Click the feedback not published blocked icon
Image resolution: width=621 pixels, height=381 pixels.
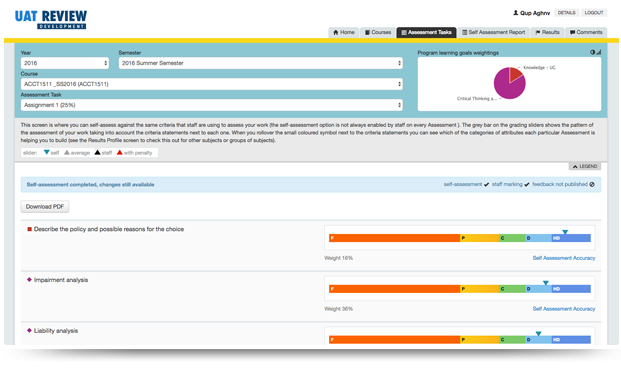point(592,185)
